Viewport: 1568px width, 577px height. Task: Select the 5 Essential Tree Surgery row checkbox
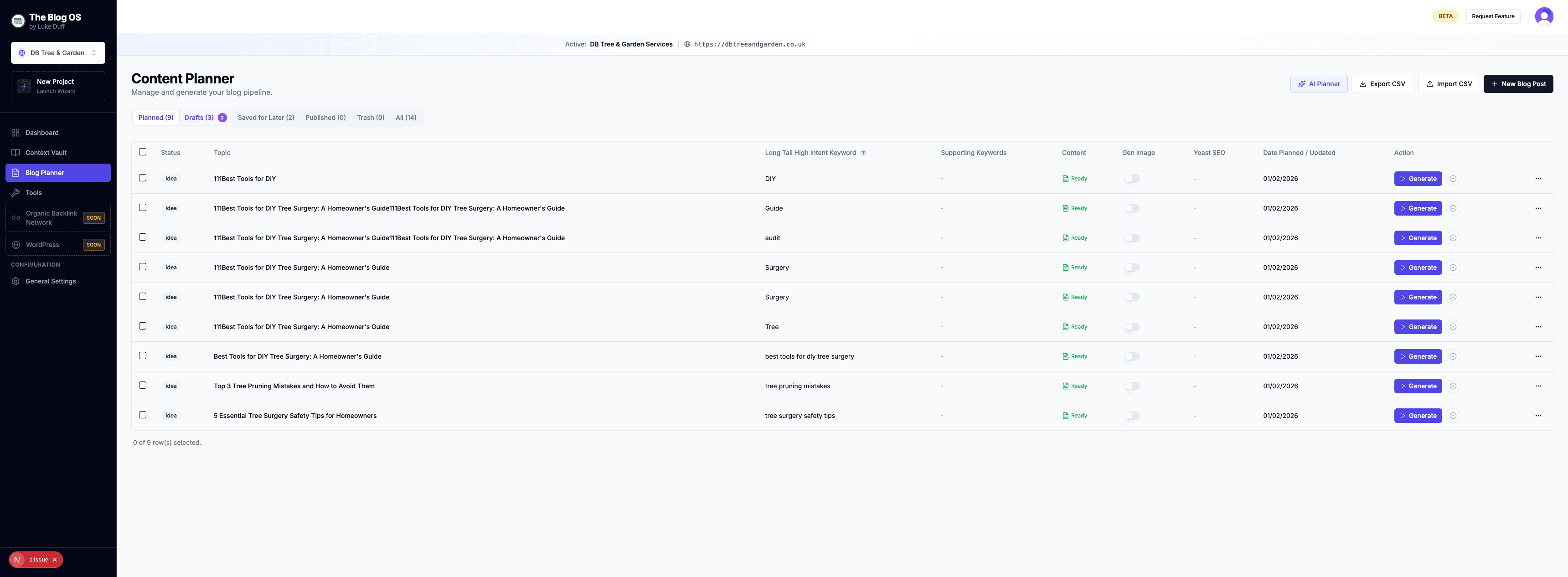coord(142,415)
